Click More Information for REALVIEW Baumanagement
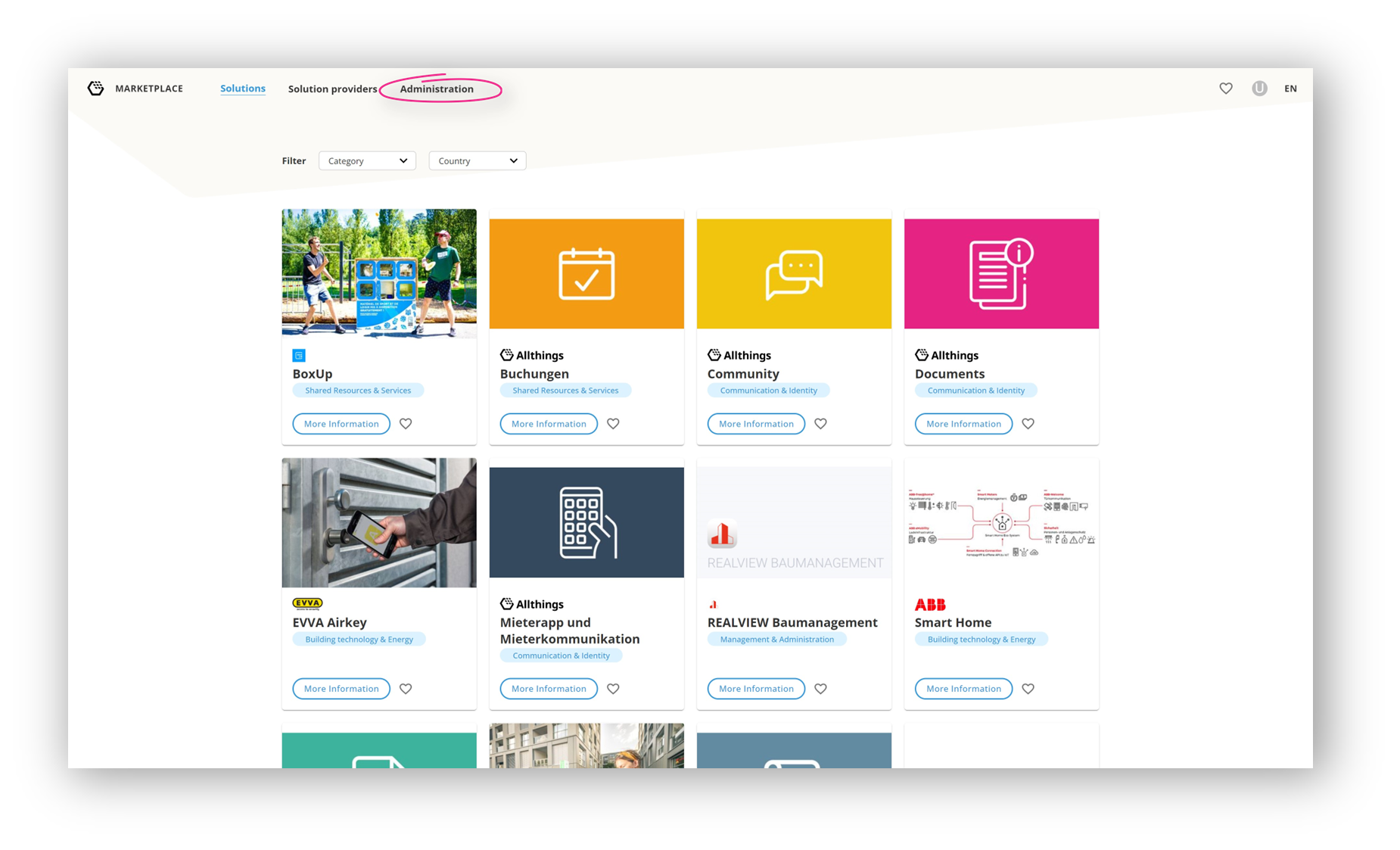The height and width of the screenshot is (850, 1400). 756,689
